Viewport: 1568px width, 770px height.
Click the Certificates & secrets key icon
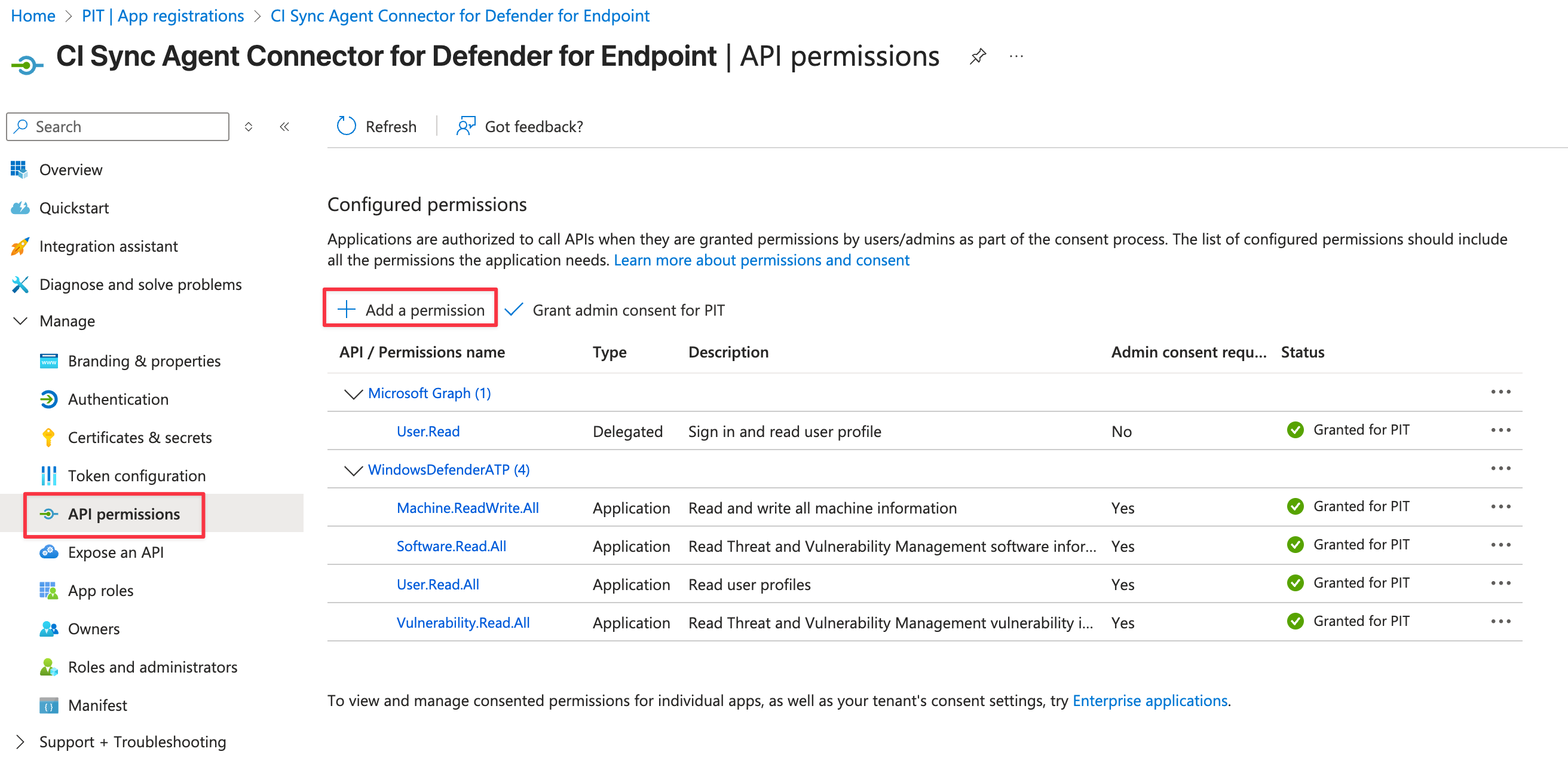(x=48, y=438)
